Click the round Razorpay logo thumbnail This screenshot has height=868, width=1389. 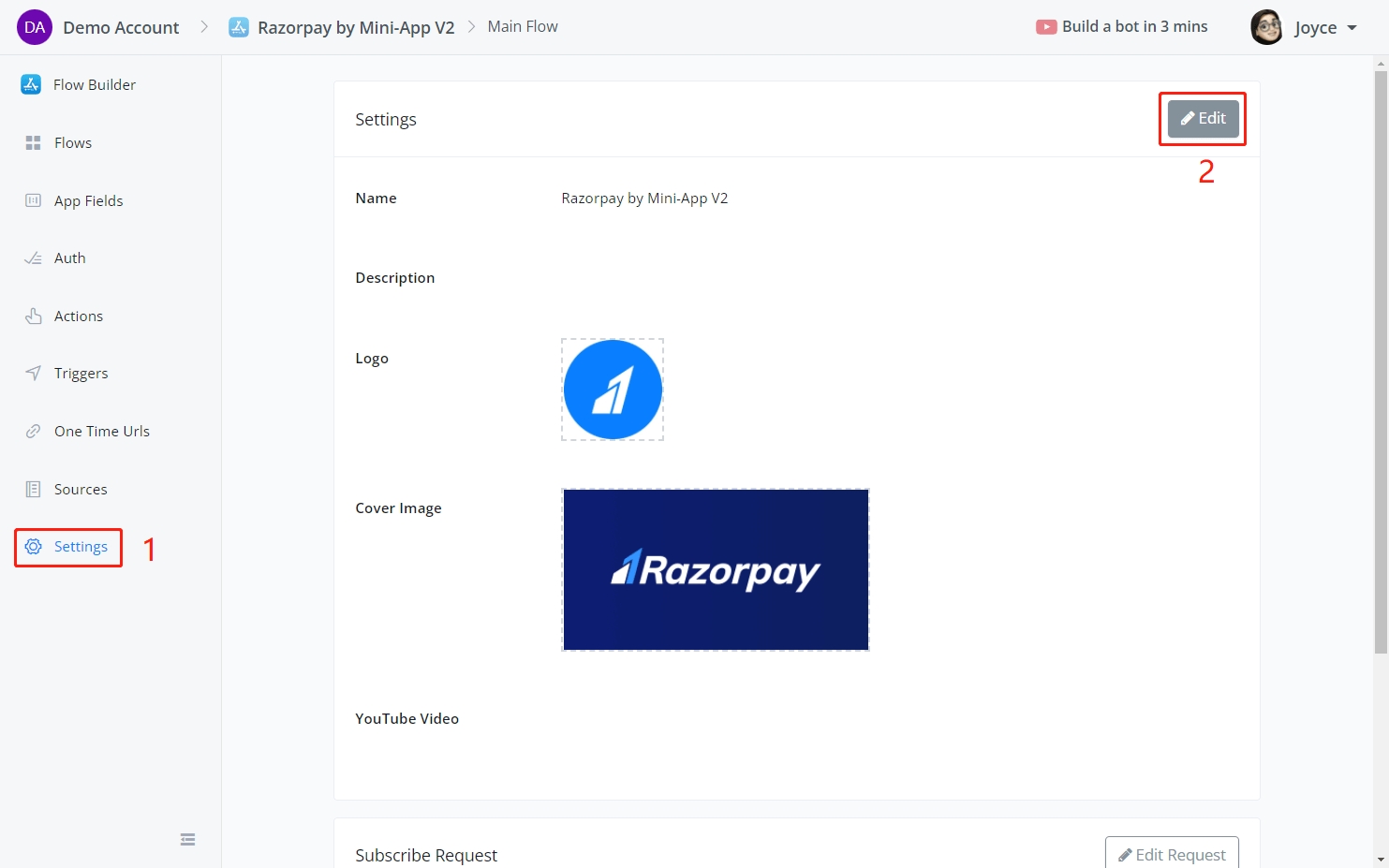coord(613,390)
